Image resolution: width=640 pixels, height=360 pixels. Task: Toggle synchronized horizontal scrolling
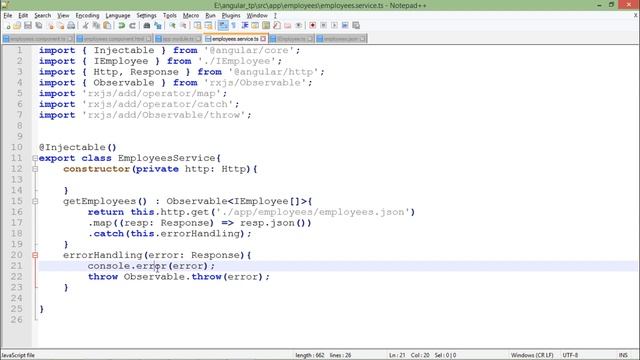coord(208,25)
